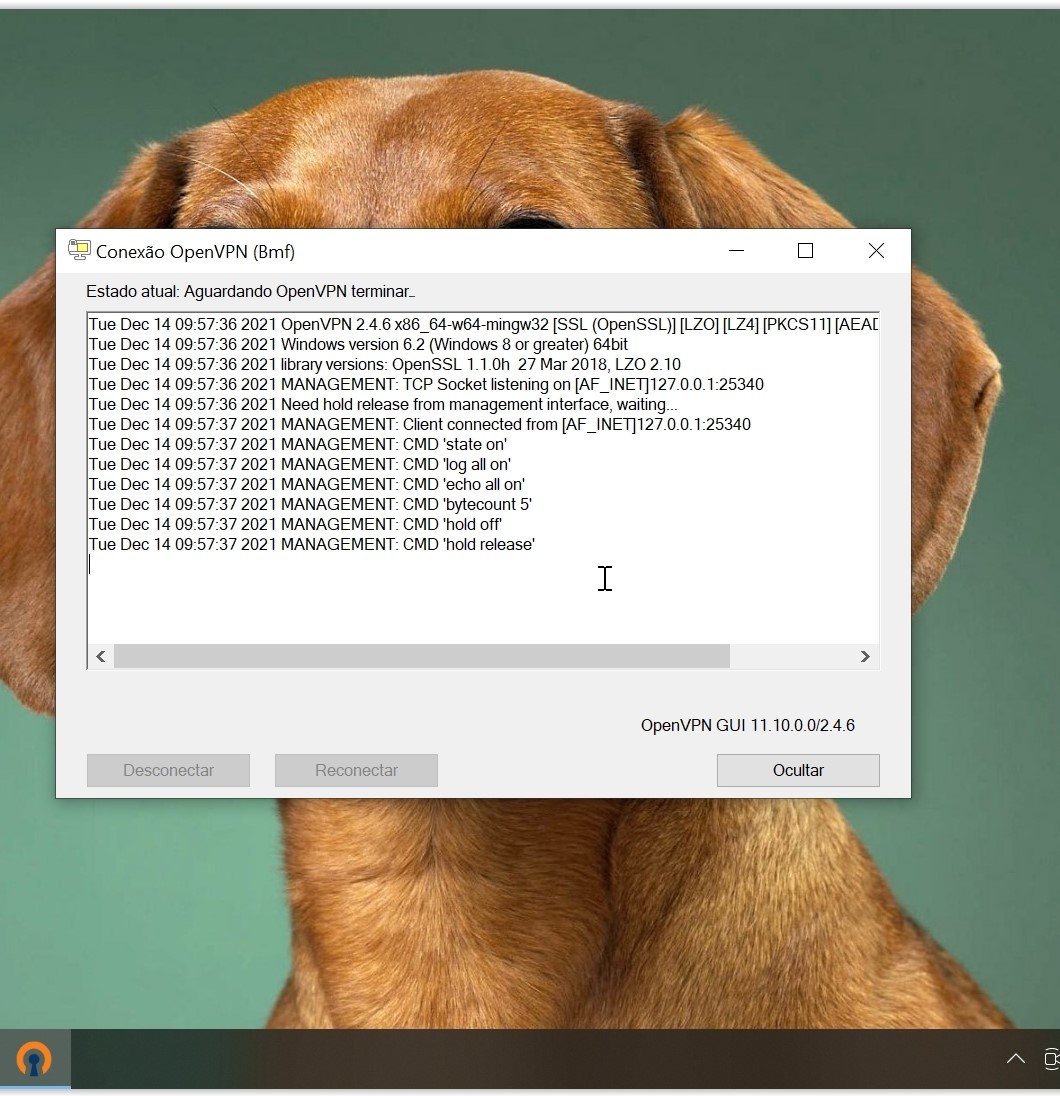Click the horizontal scrollbar thumb in log
1060x1096 pixels.
(422, 656)
